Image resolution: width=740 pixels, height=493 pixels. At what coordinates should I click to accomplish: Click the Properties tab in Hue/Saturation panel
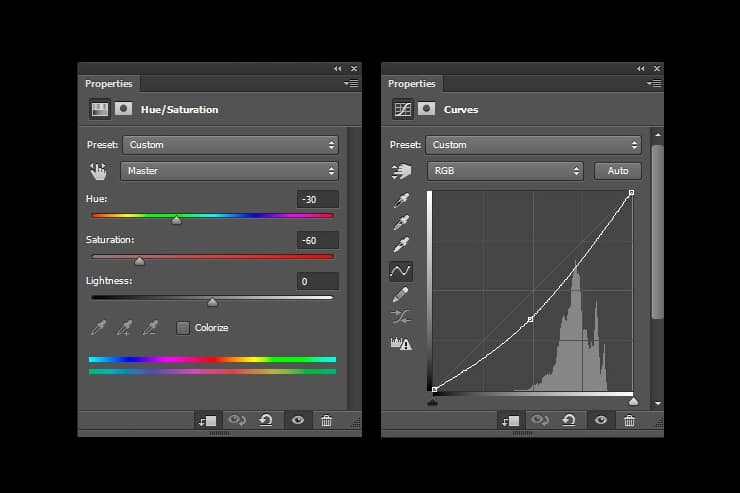tap(108, 84)
